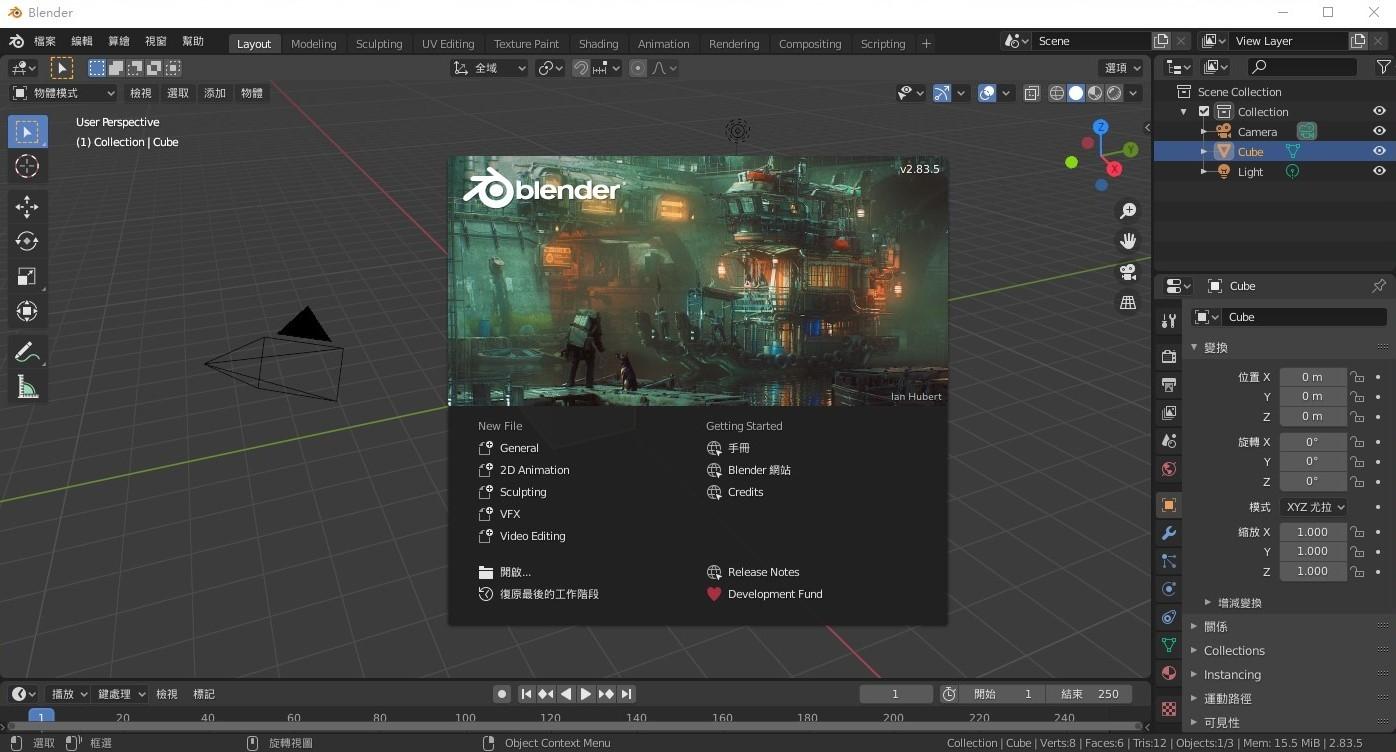
Task: Select the Measure tool
Action: (27, 388)
